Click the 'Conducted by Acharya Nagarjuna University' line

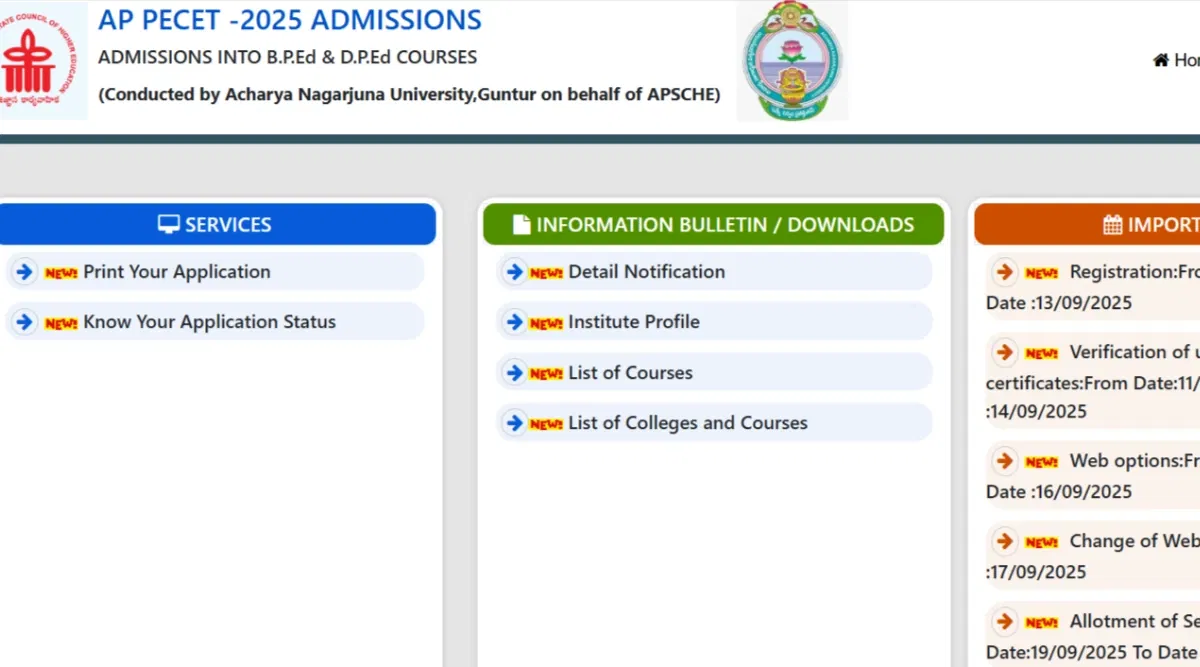409,95
